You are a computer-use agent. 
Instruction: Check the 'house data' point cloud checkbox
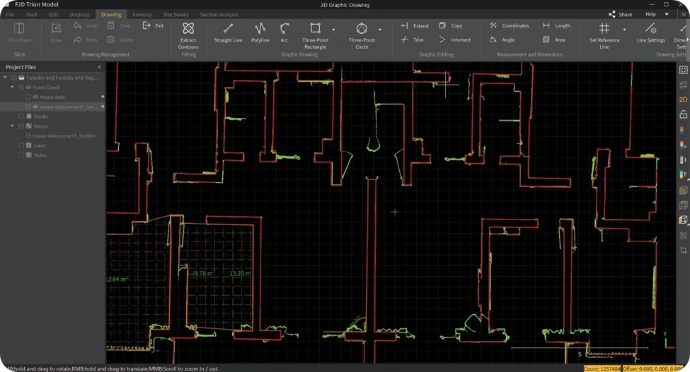(x=29, y=97)
